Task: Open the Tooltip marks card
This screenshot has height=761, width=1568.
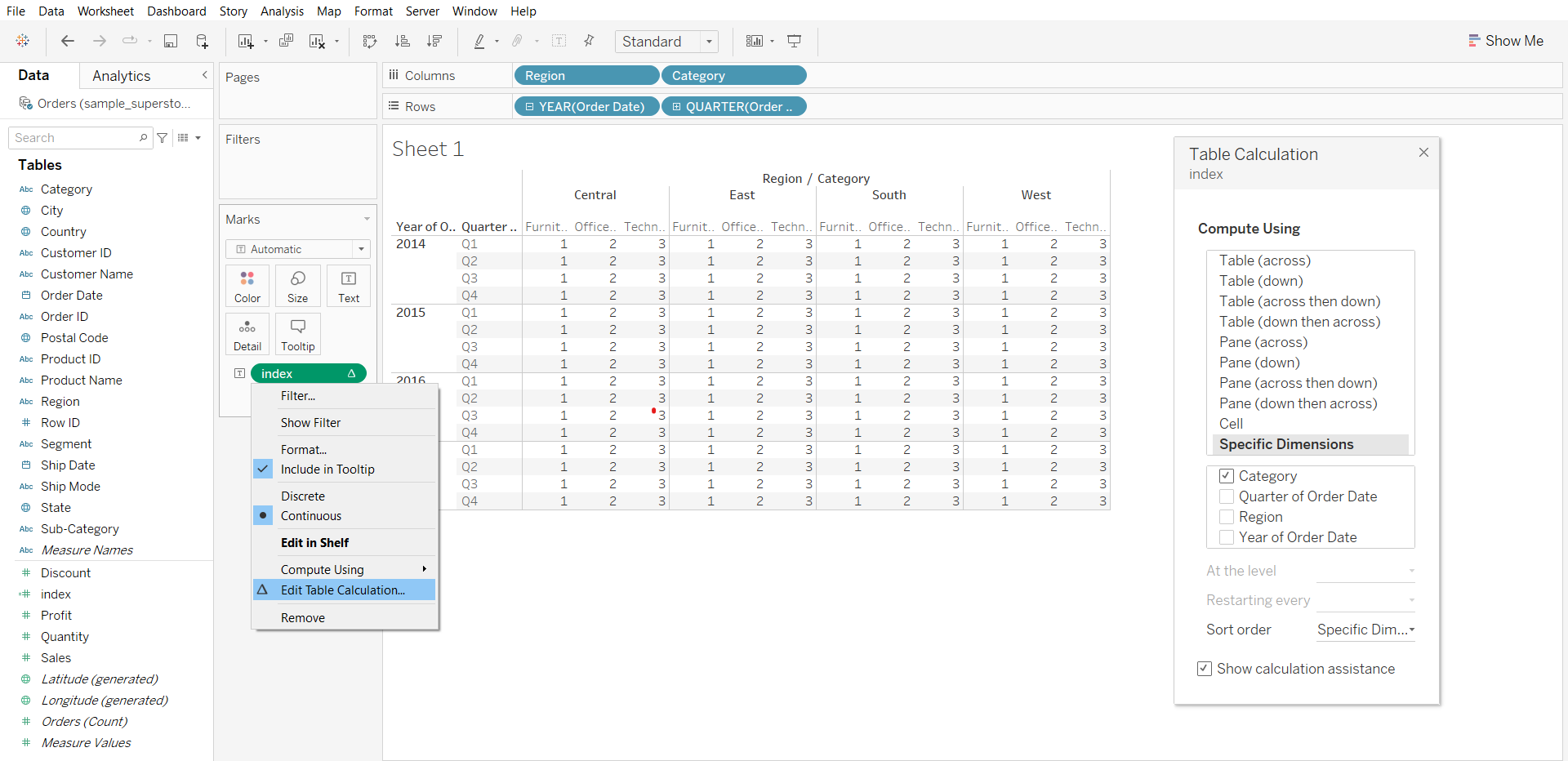Action: click(x=297, y=334)
